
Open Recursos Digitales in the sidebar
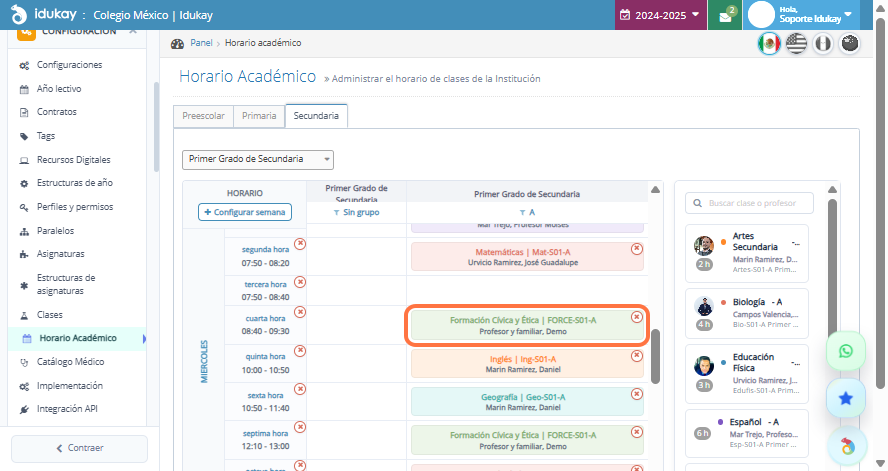pos(74,160)
